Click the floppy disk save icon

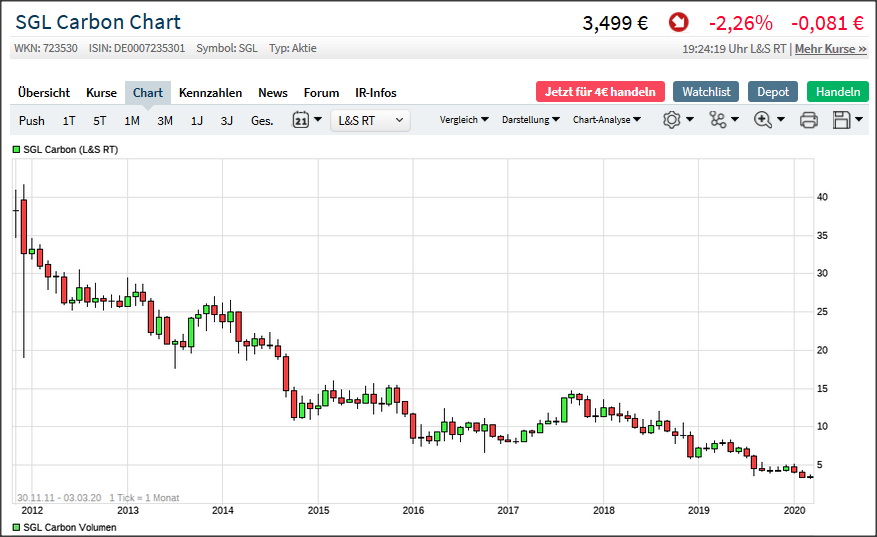point(841,120)
